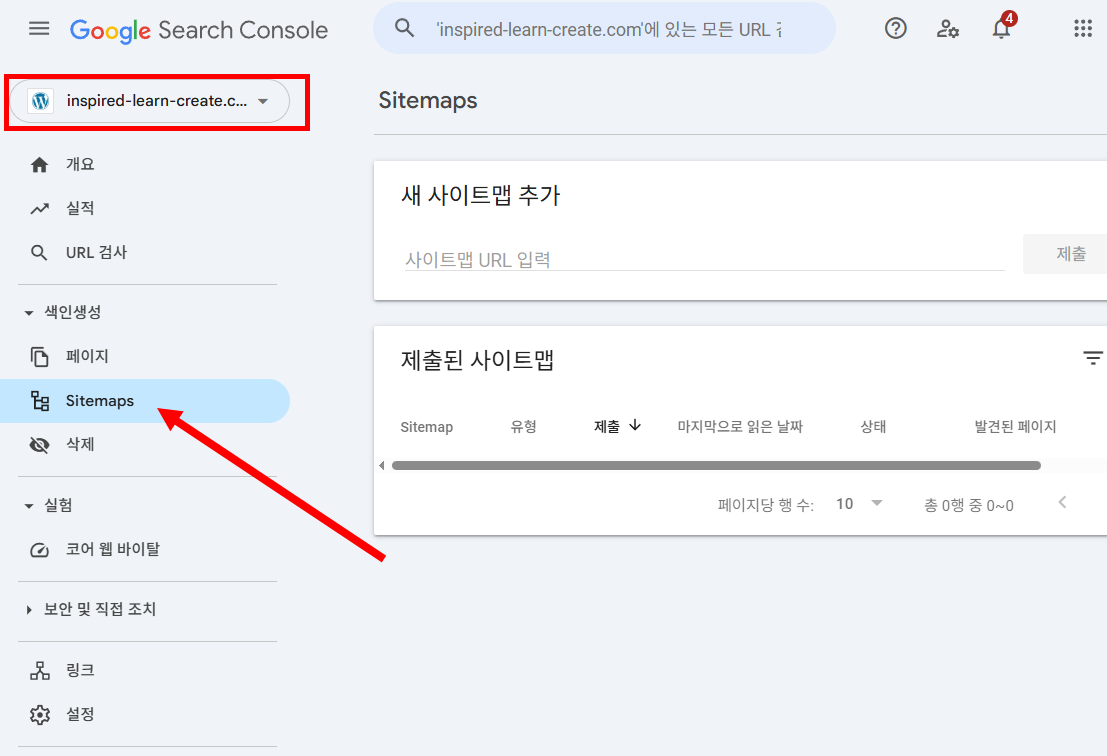Open the help question mark icon

point(895,28)
